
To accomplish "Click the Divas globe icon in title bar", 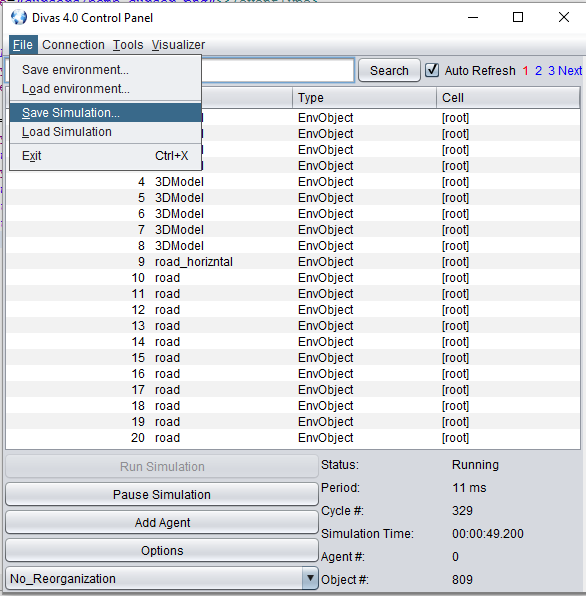I will pos(19,18).
